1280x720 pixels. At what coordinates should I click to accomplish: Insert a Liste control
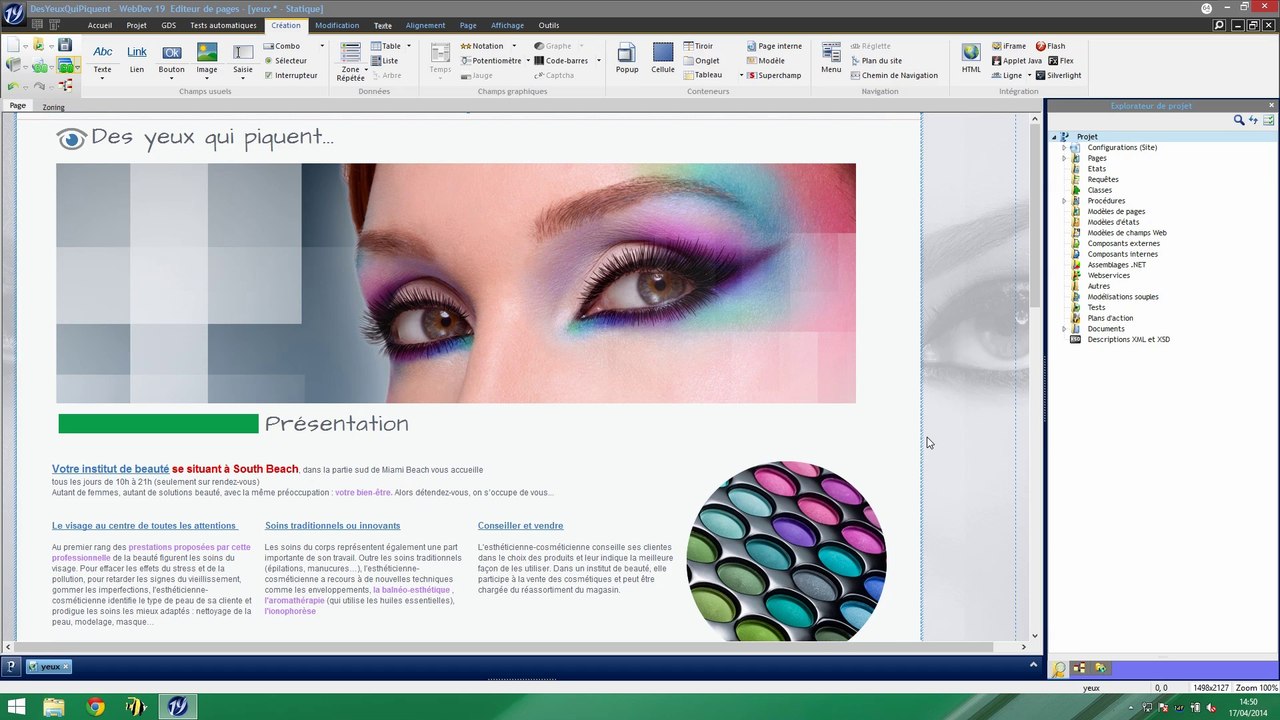[x=384, y=61]
